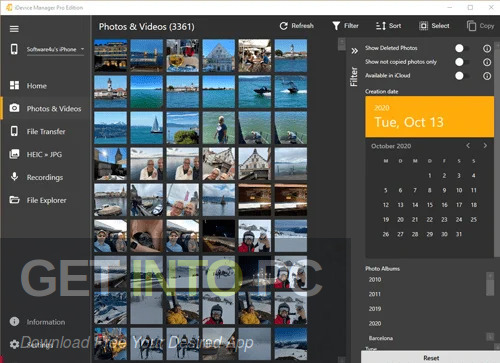This screenshot has width=500, height=363.
Task: Collapse filter panel with double chevron
Action: [355, 51]
